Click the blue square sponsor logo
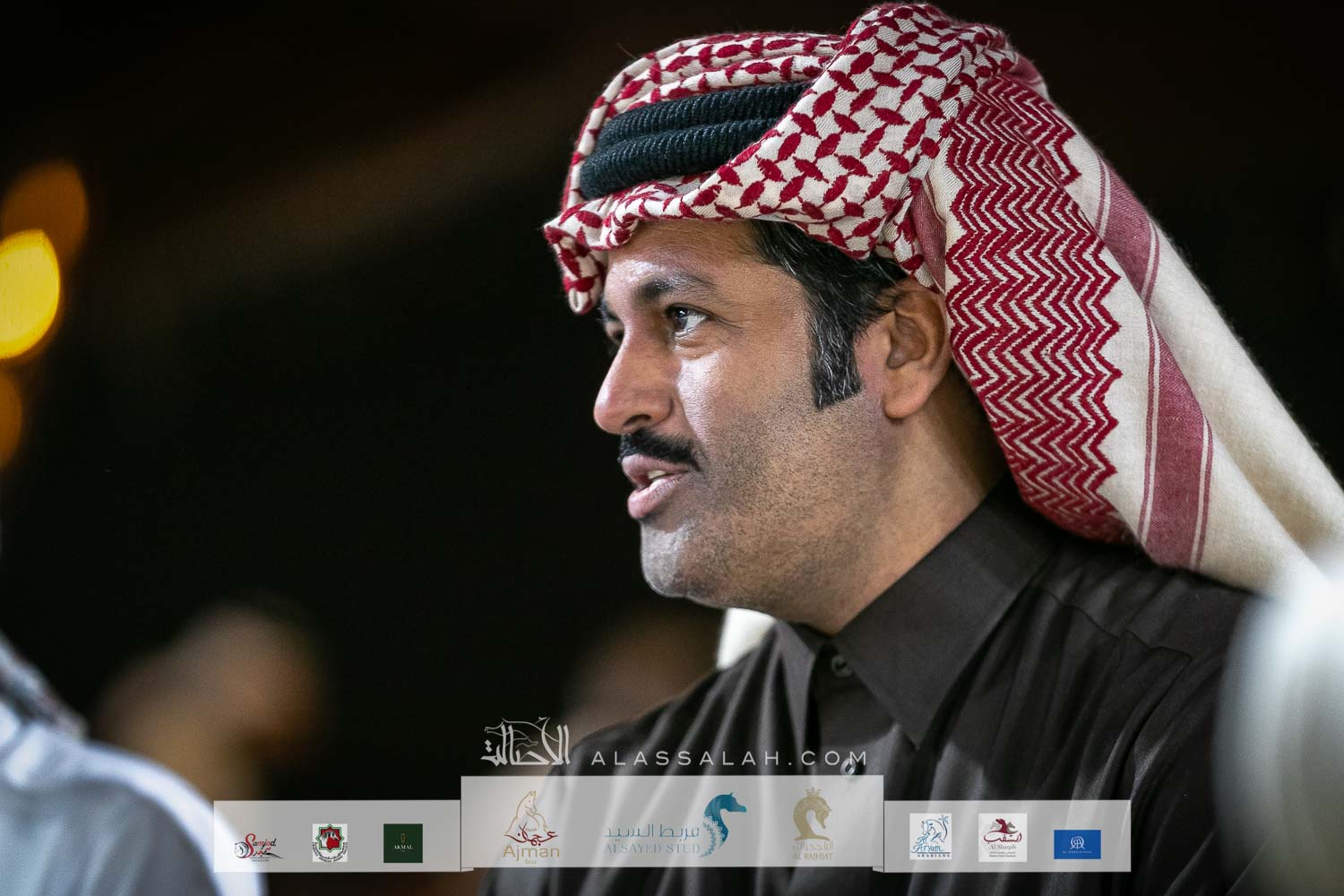 1077,843
